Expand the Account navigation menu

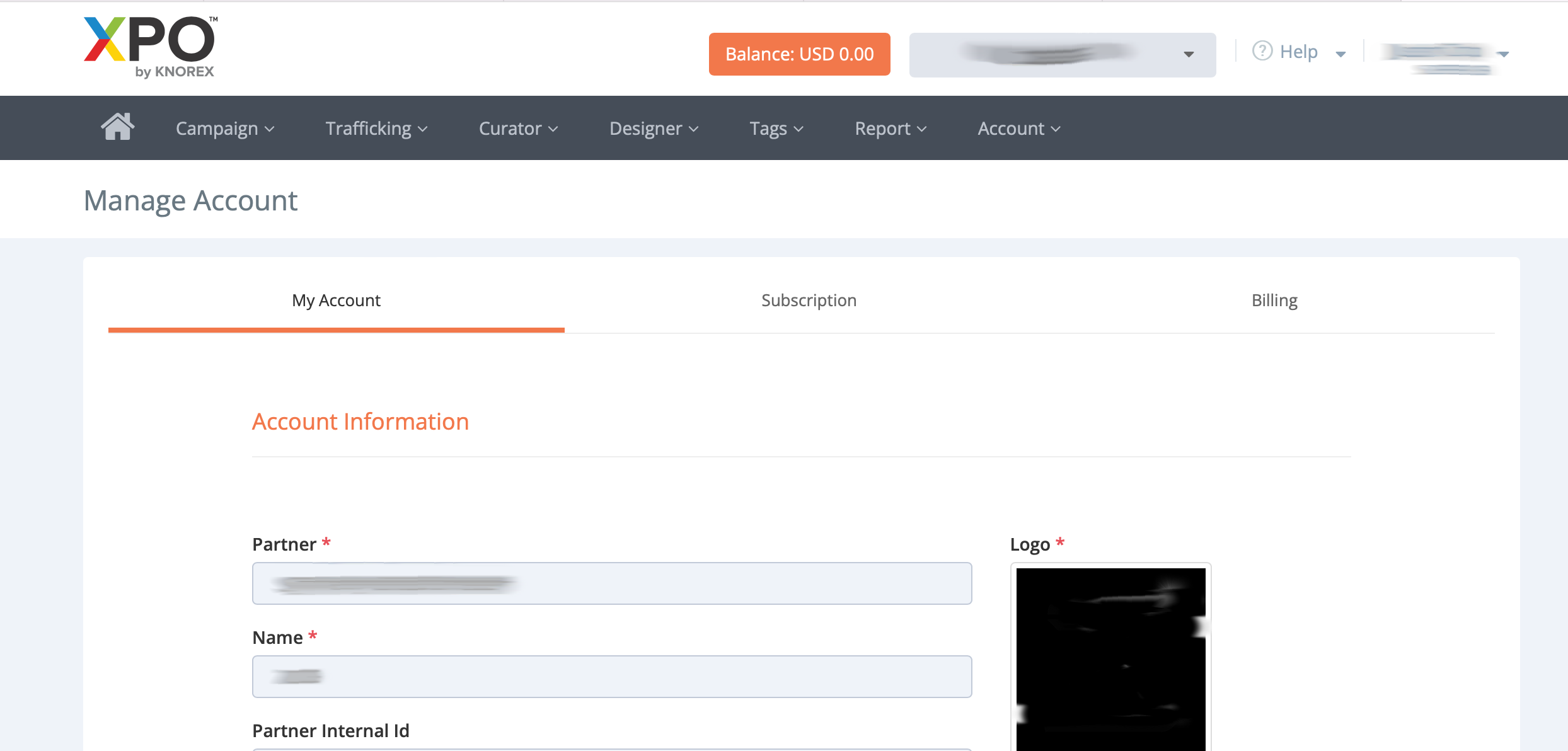[x=1018, y=129]
